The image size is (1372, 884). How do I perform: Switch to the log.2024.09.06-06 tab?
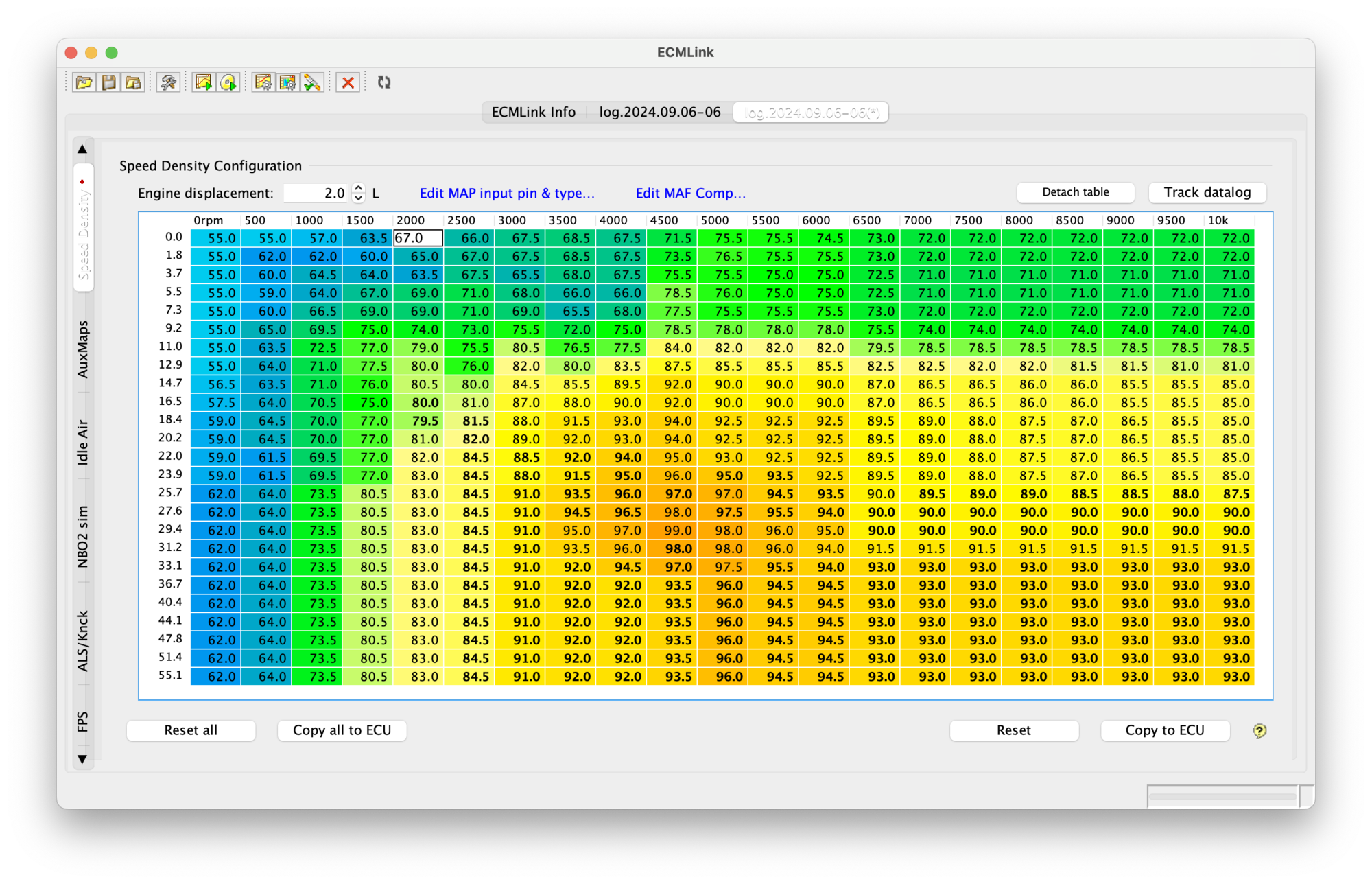pyautogui.click(x=659, y=112)
